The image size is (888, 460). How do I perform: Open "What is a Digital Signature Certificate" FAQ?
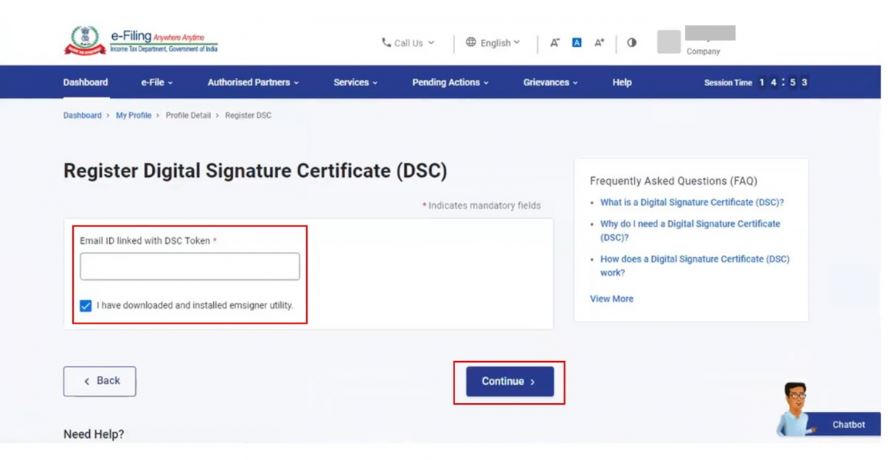(691, 202)
